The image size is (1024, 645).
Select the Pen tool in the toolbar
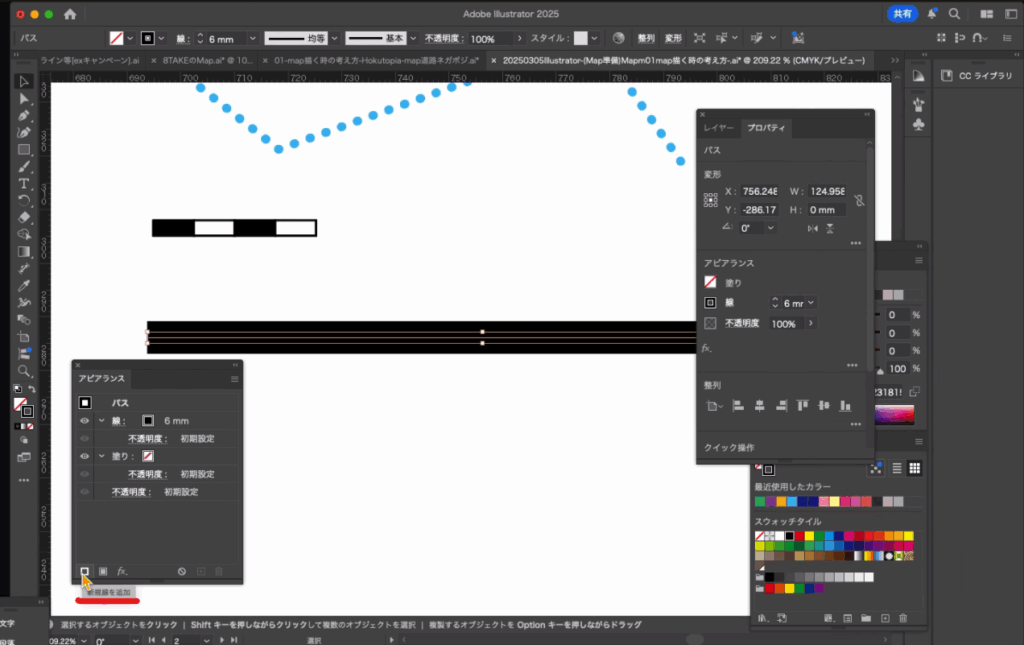(24, 116)
